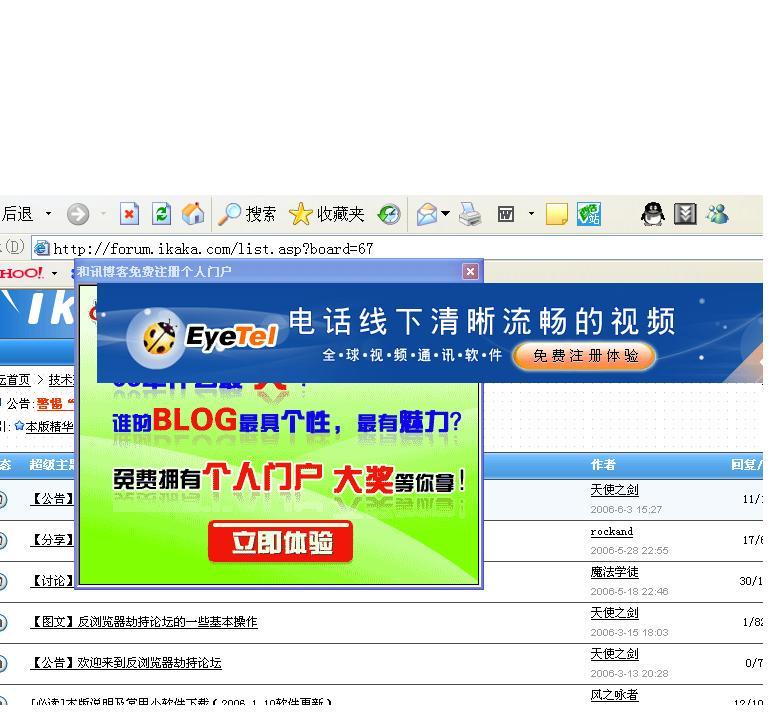Open the 收藏夹 favorites panel
770x721 pixels.
pos(327,214)
